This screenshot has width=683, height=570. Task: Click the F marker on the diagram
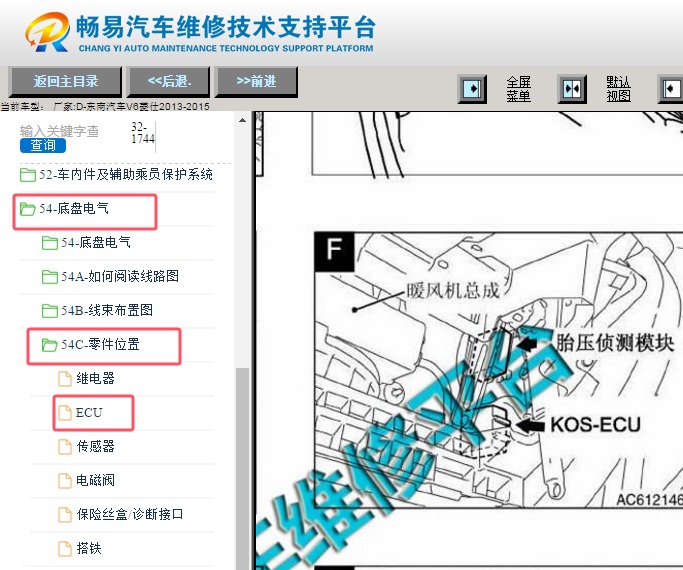tap(334, 251)
